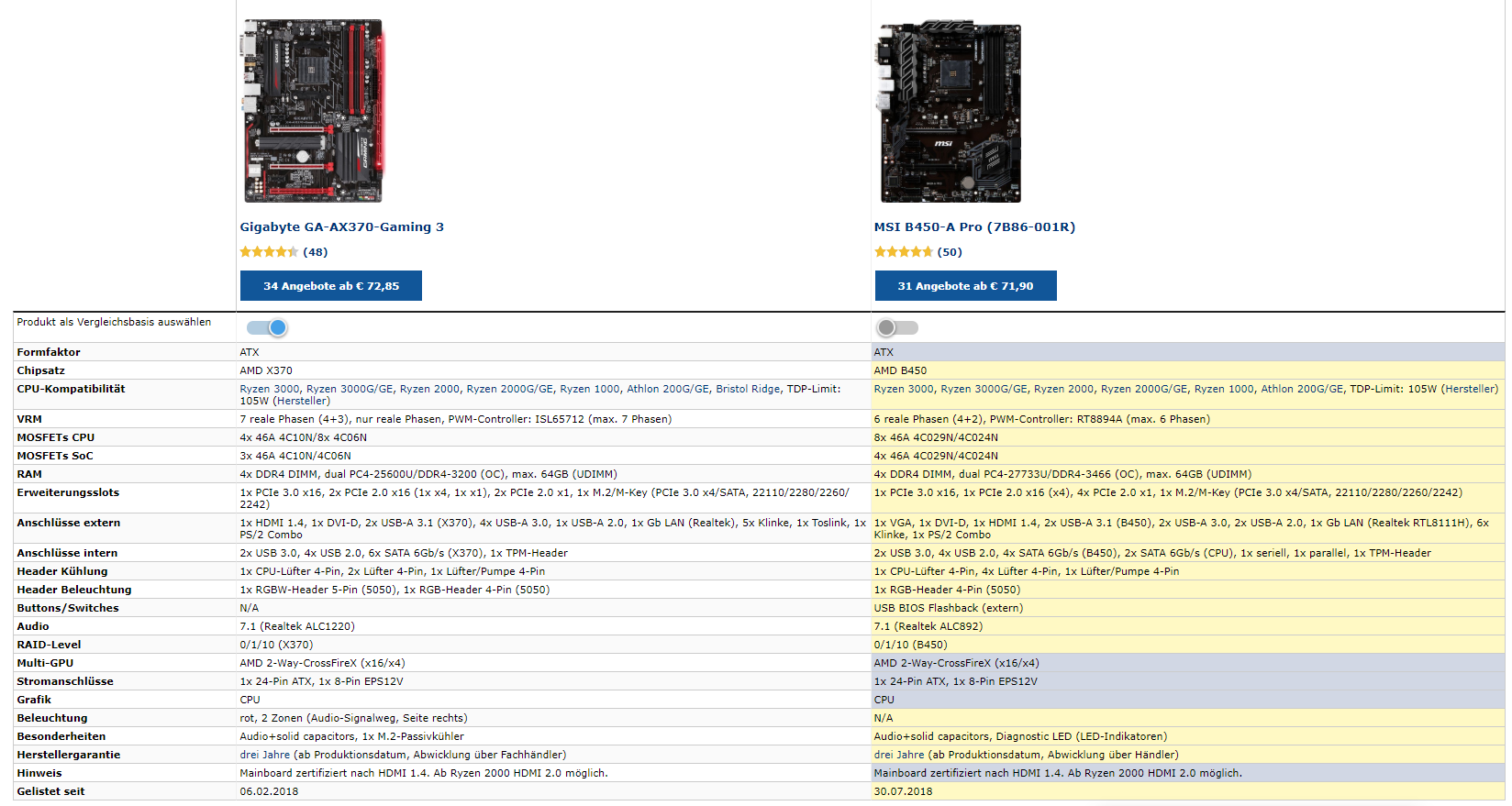Screen dimensions: 1512x806
Task: Click Ryzen 2000G/GE link in MSI column
Action: pyautogui.click(x=1144, y=389)
